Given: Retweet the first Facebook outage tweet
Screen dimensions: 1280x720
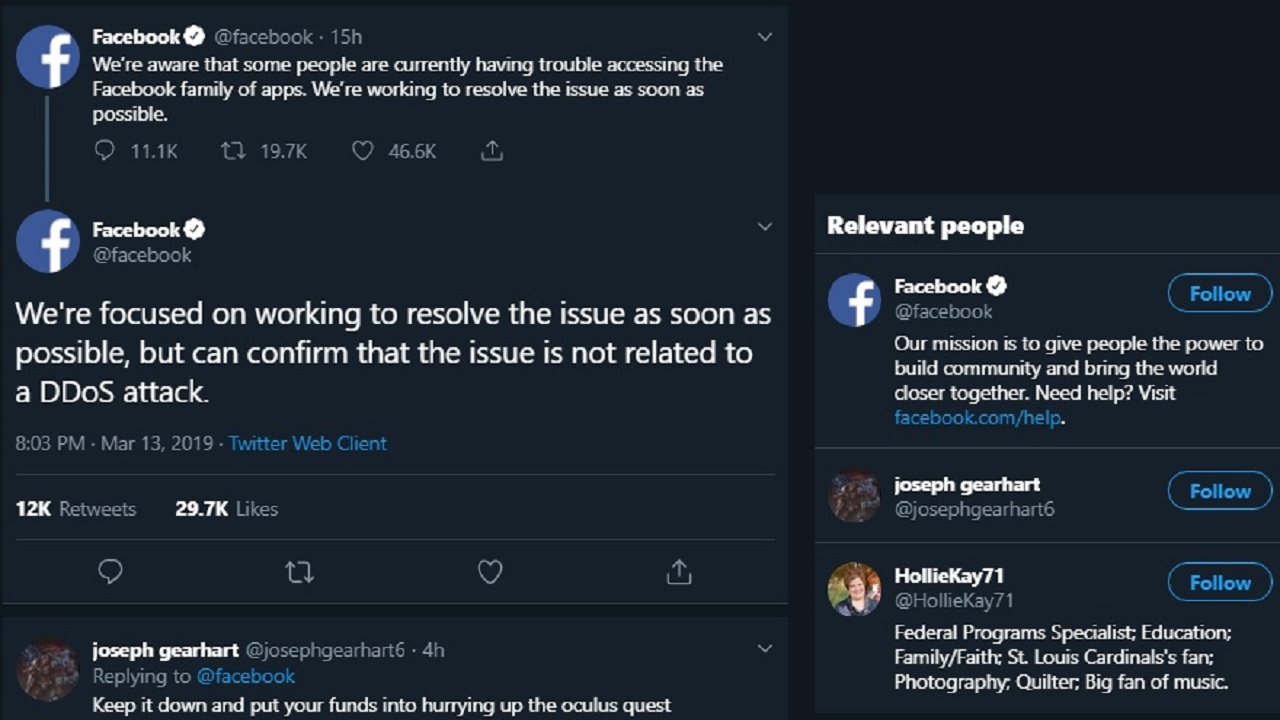Looking at the screenshot, I should tap(233, 151).
